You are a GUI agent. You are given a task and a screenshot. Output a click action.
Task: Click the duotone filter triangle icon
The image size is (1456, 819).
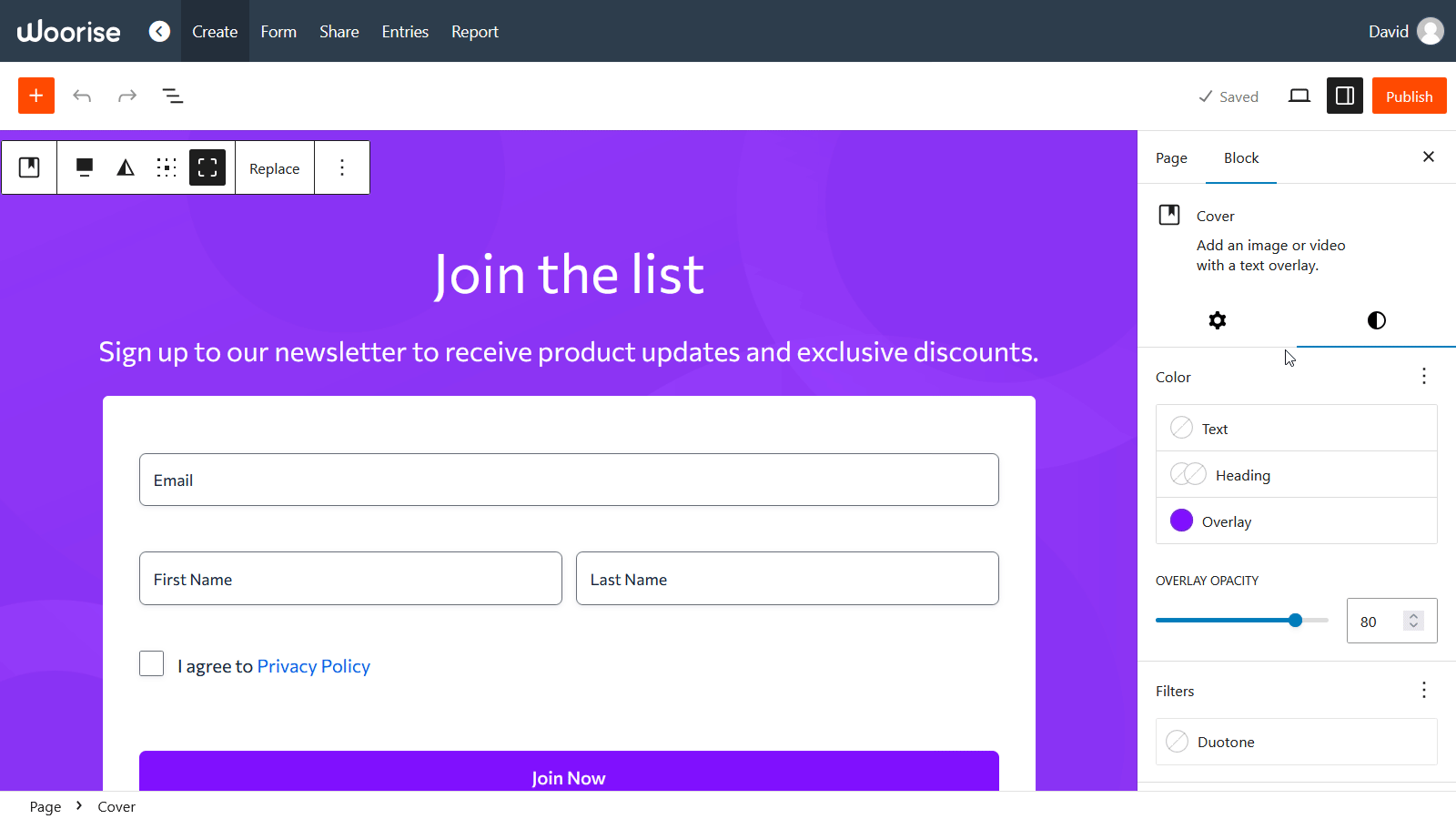pos(126,167)
